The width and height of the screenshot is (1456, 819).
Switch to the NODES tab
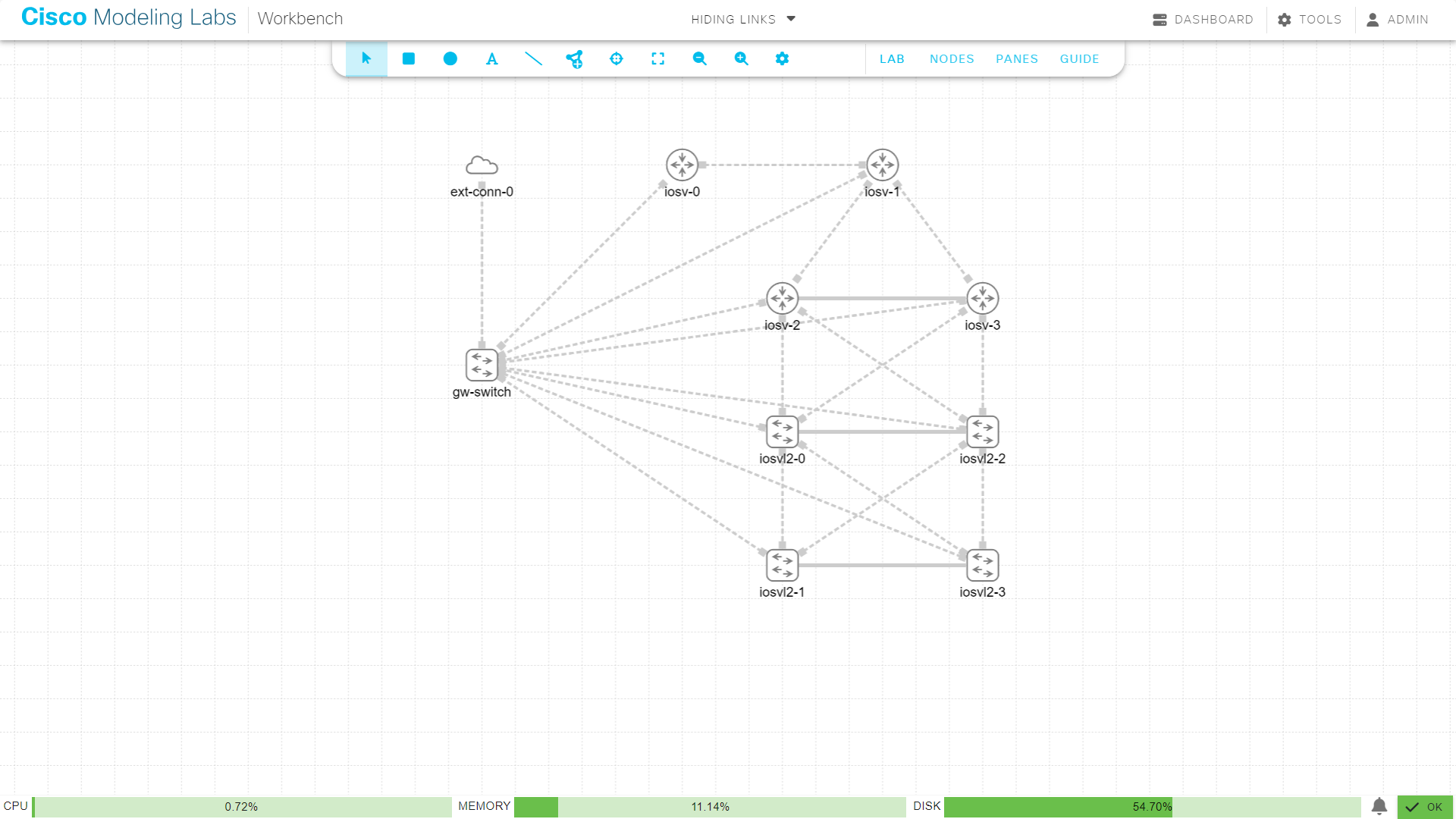[x=952, y=58]
